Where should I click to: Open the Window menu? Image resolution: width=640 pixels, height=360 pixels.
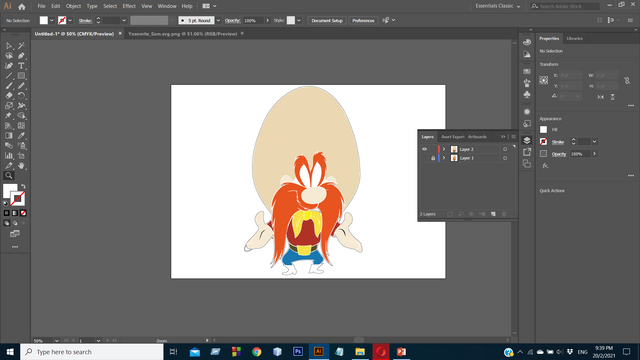(167, 6)
